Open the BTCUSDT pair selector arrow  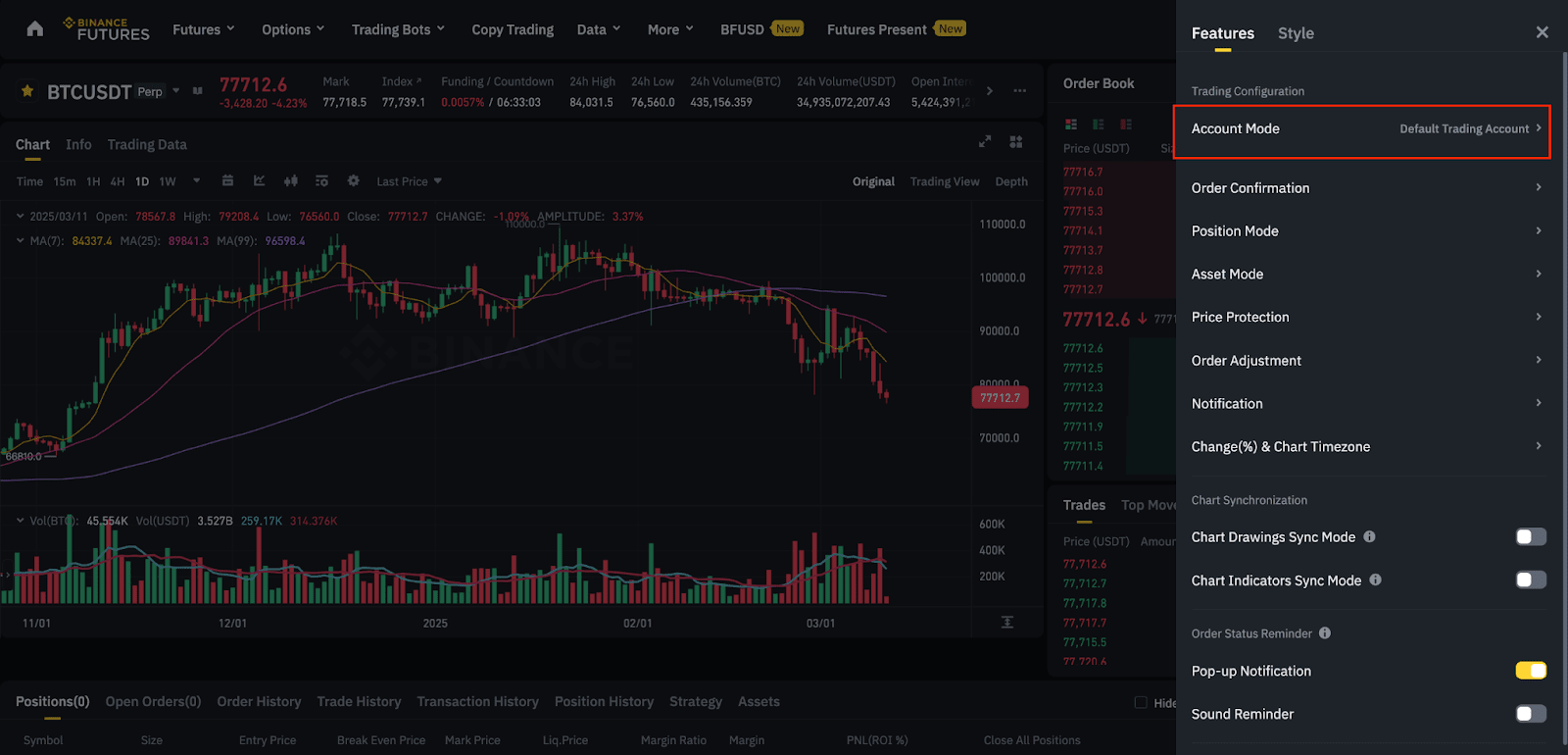[x=176, y=91]
